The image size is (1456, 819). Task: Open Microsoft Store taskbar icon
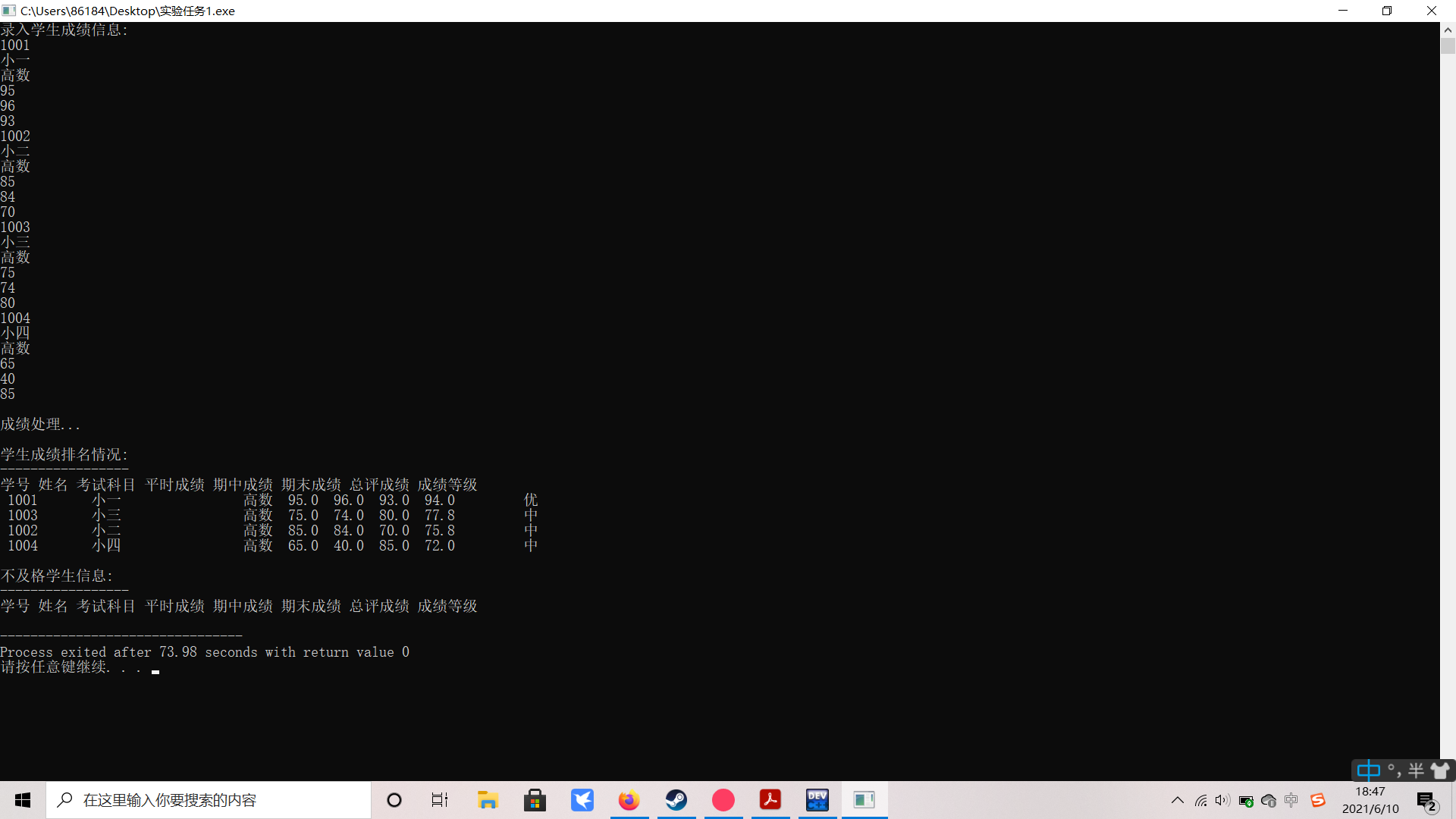click(535, 800)
